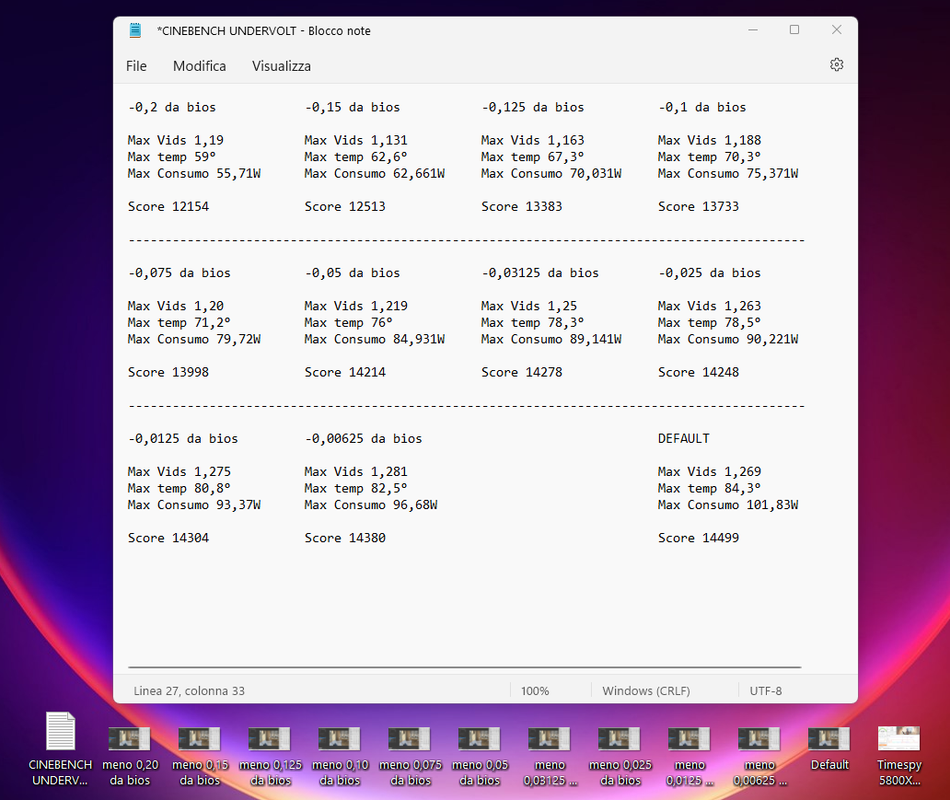This screenshot has width=950, height=800.
Task: Click 'Max Vids 1,163' line
Action: tap(533, 141)
